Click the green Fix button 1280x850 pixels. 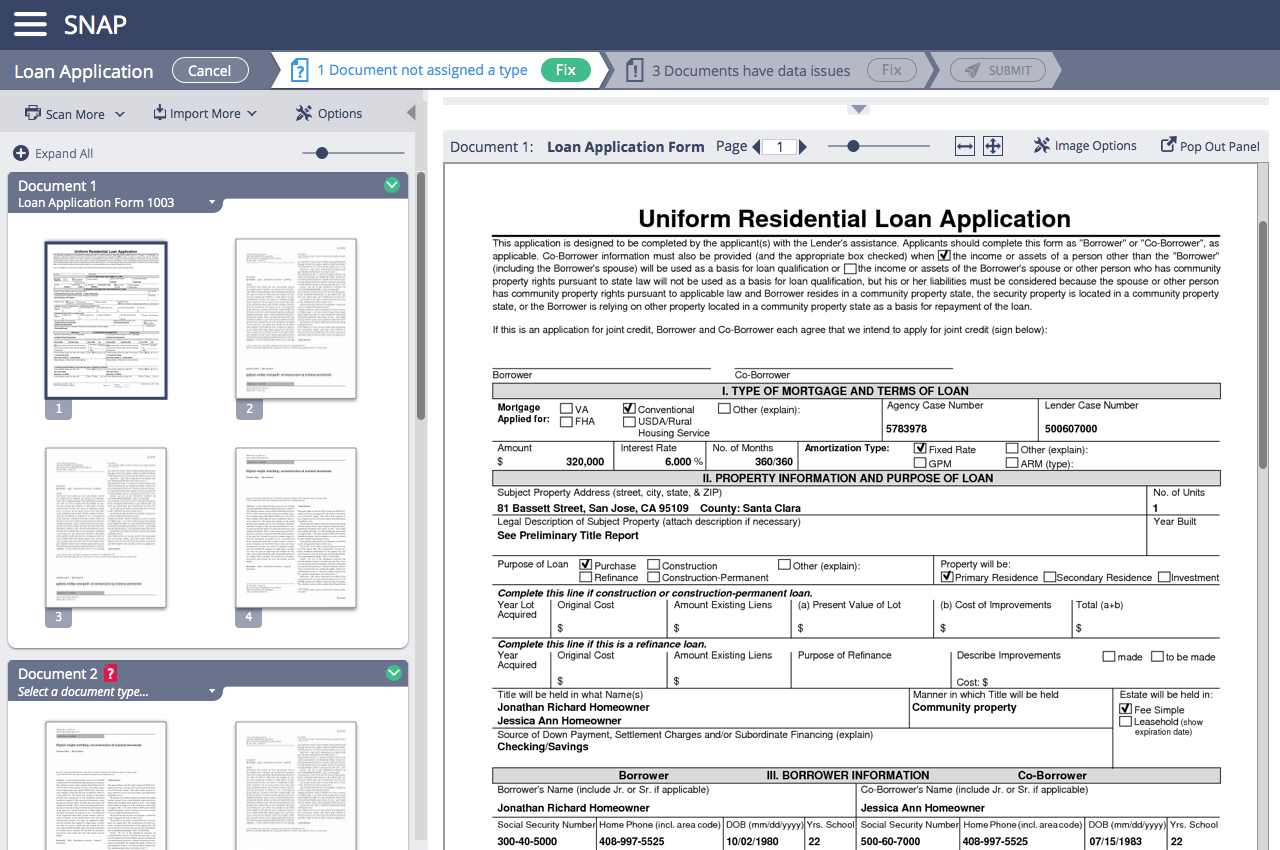566,70
